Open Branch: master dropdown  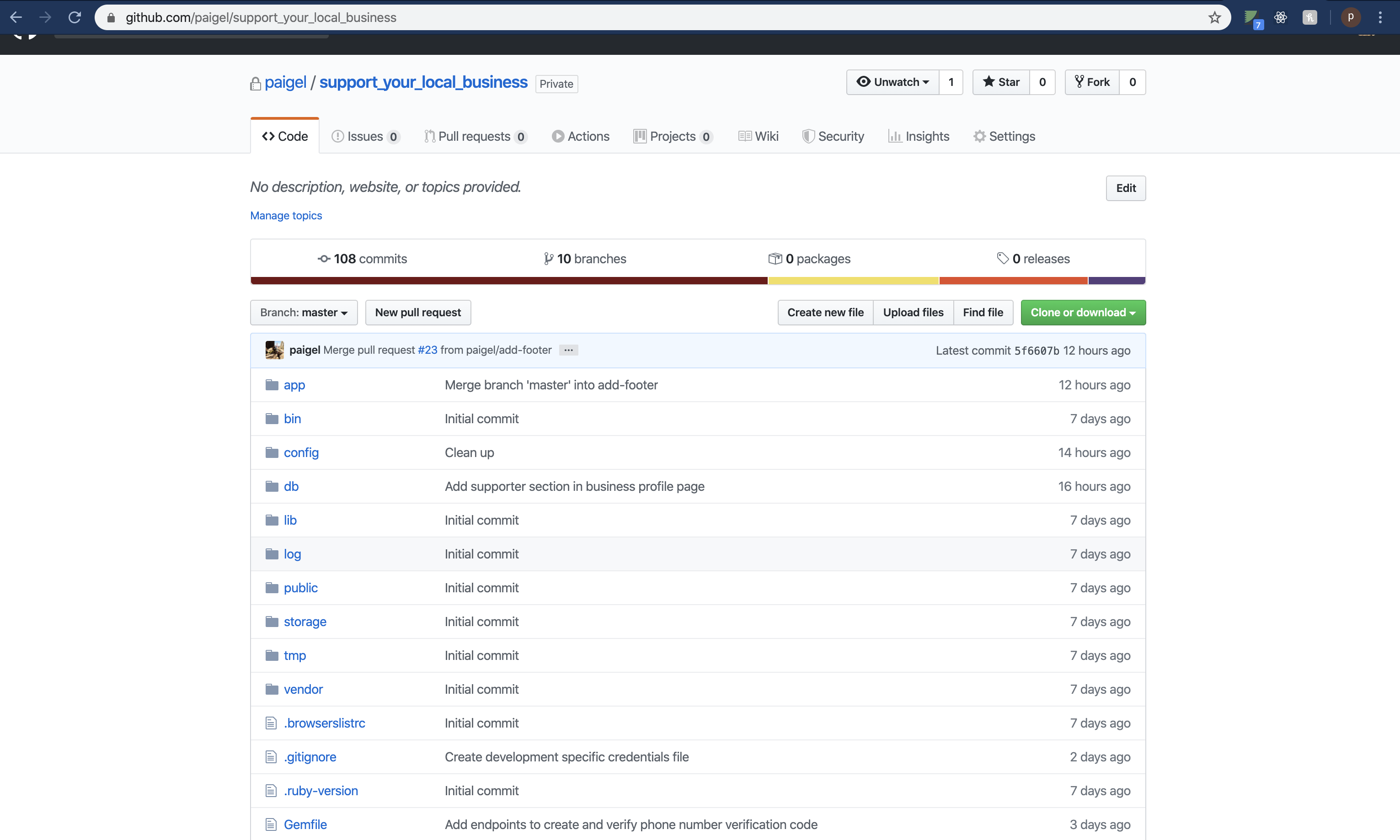304,313
